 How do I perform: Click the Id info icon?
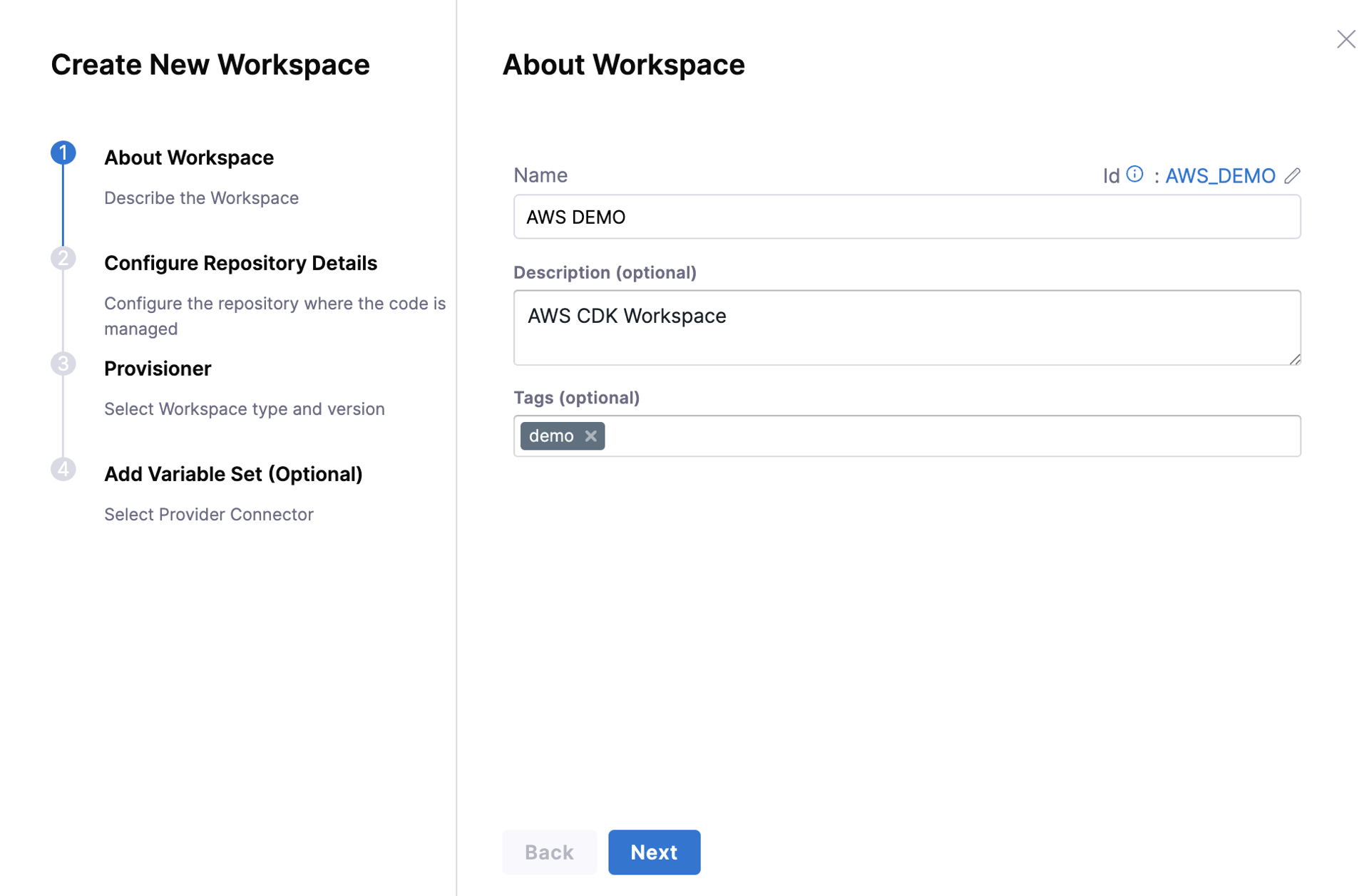1134,174
